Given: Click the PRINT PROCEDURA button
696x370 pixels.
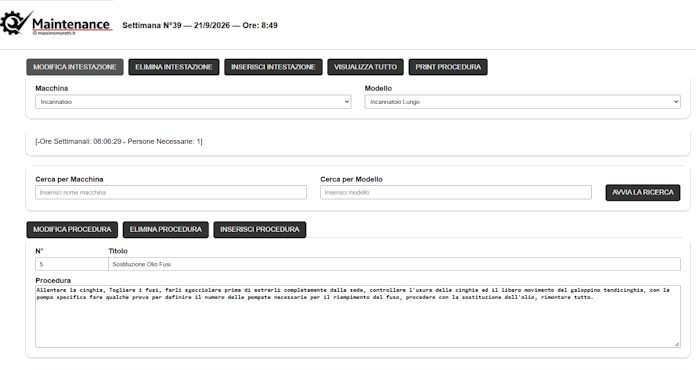Looking at the screenshot, I should [448, 67].
